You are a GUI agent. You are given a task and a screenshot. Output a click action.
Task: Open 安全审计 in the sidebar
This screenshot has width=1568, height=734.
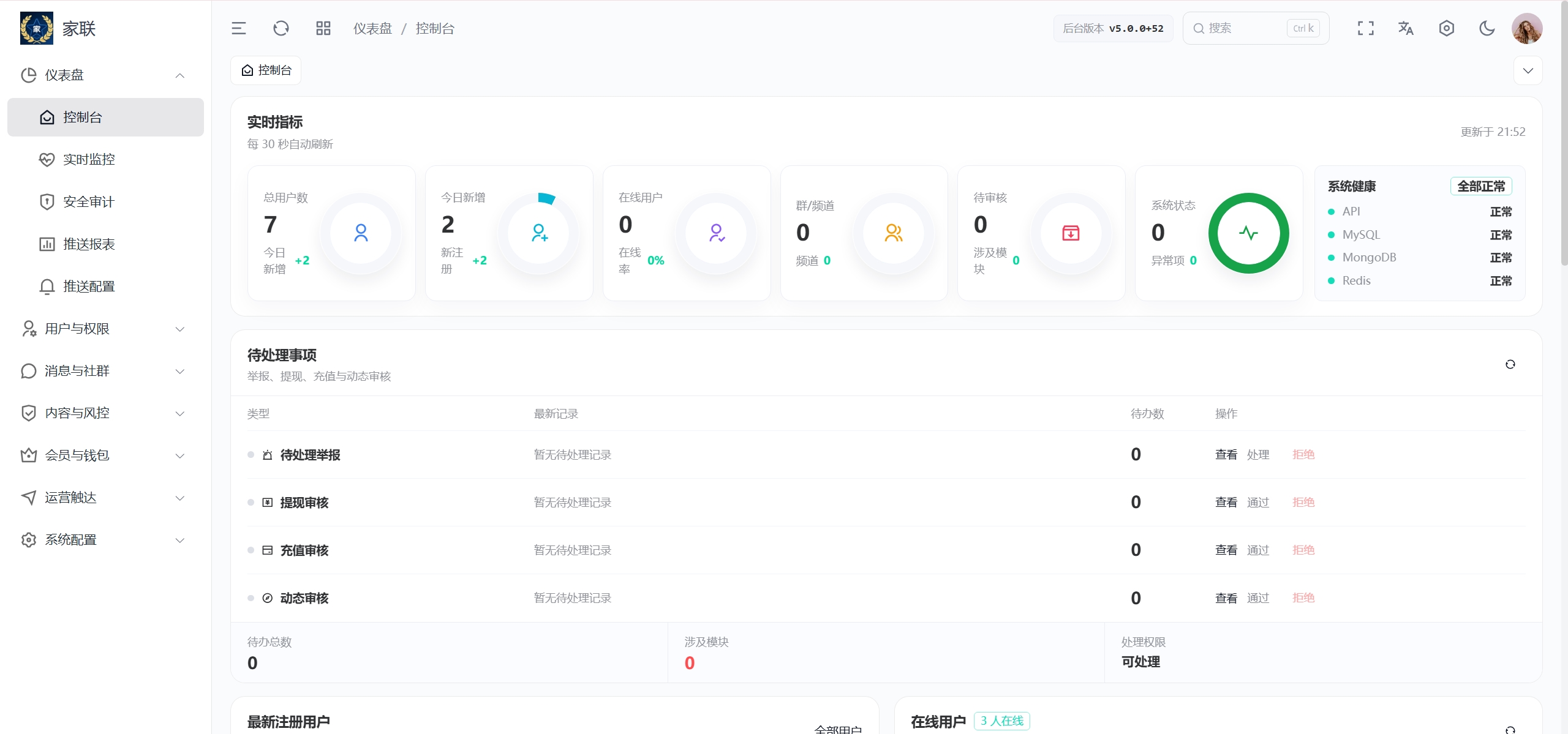[105, 202]
